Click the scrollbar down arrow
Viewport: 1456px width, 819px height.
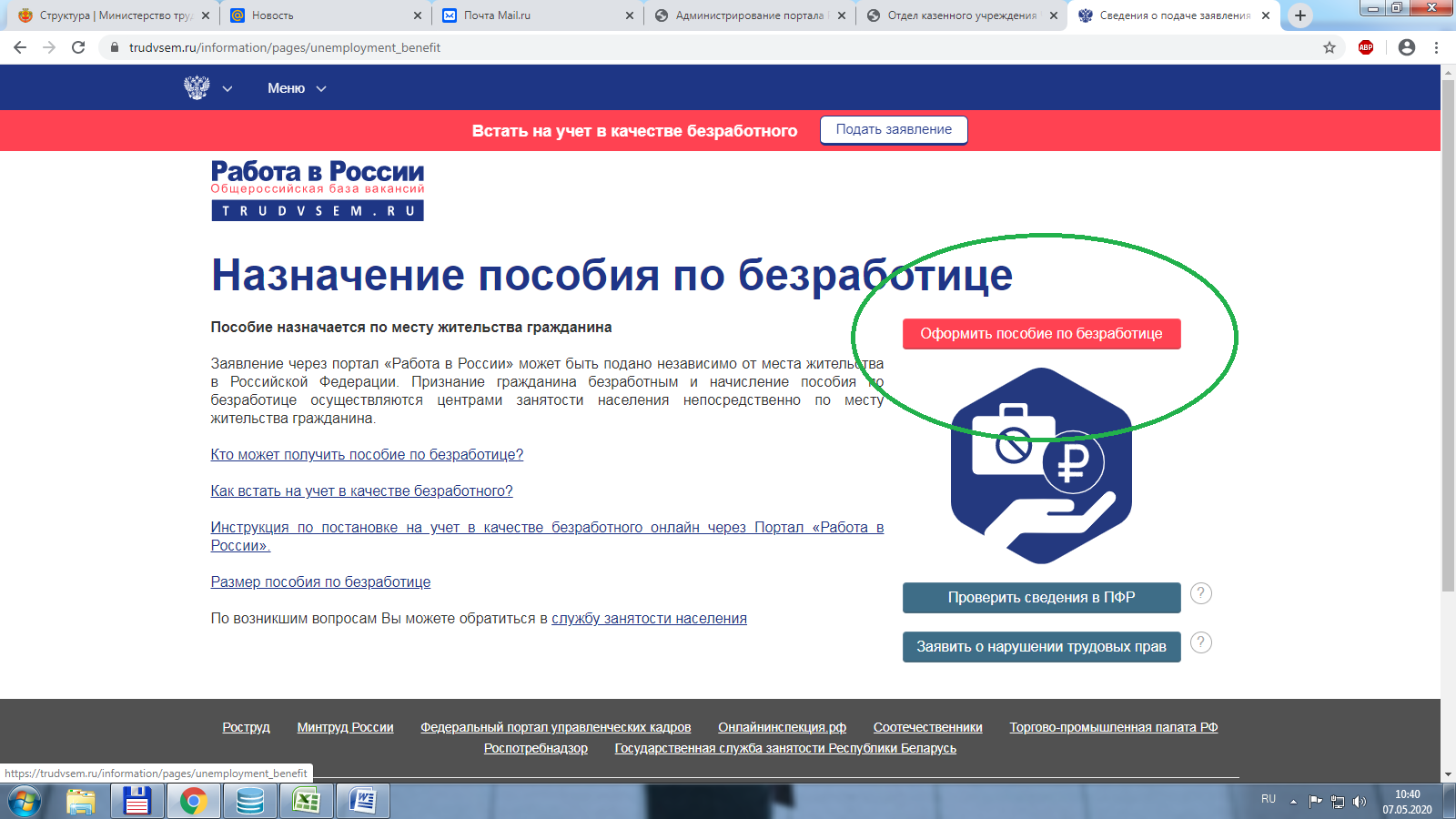(1448, 774)
